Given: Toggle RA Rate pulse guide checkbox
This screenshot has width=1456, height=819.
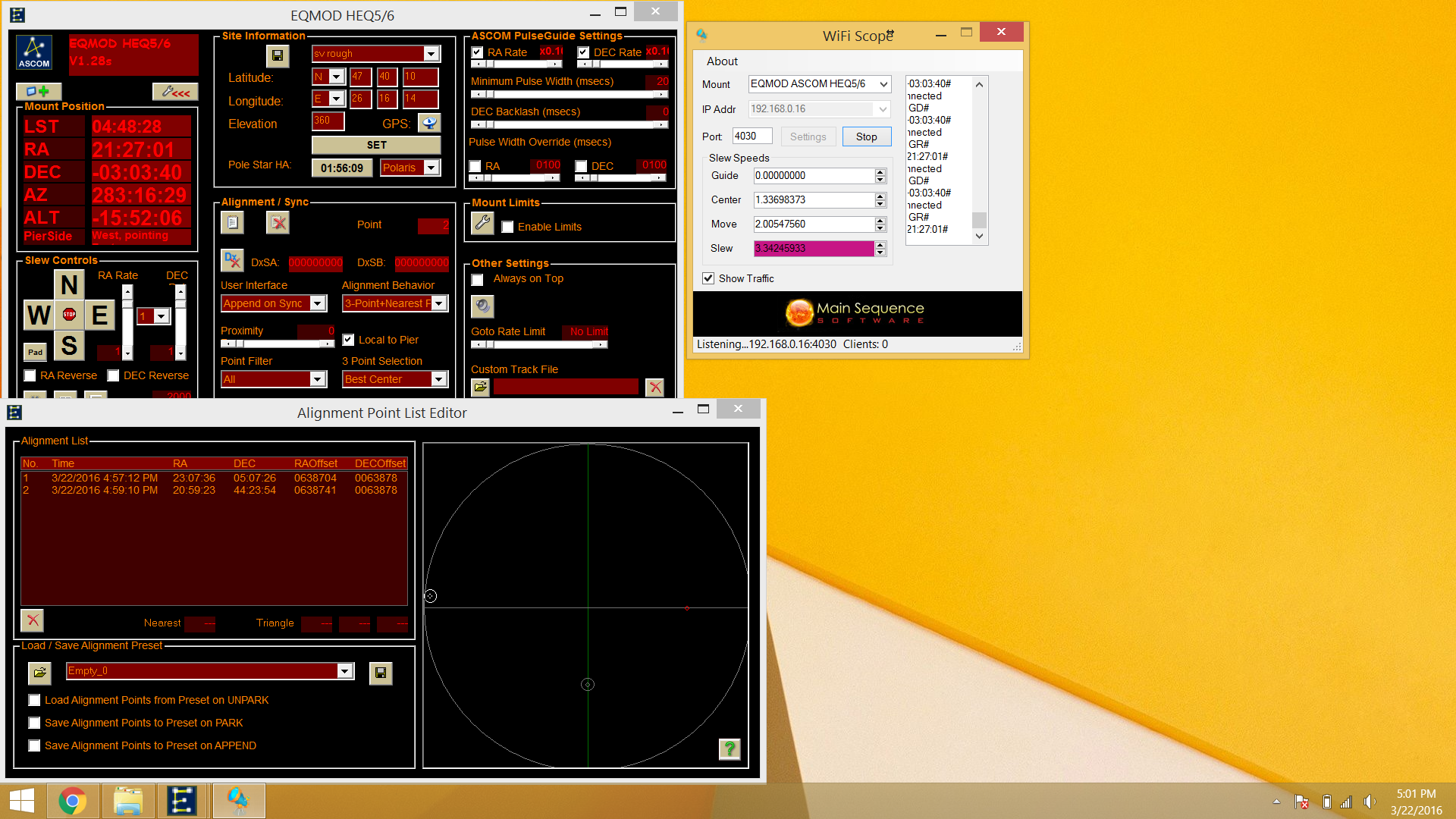Looking at the screenshot, I should (x=477, y=52).
